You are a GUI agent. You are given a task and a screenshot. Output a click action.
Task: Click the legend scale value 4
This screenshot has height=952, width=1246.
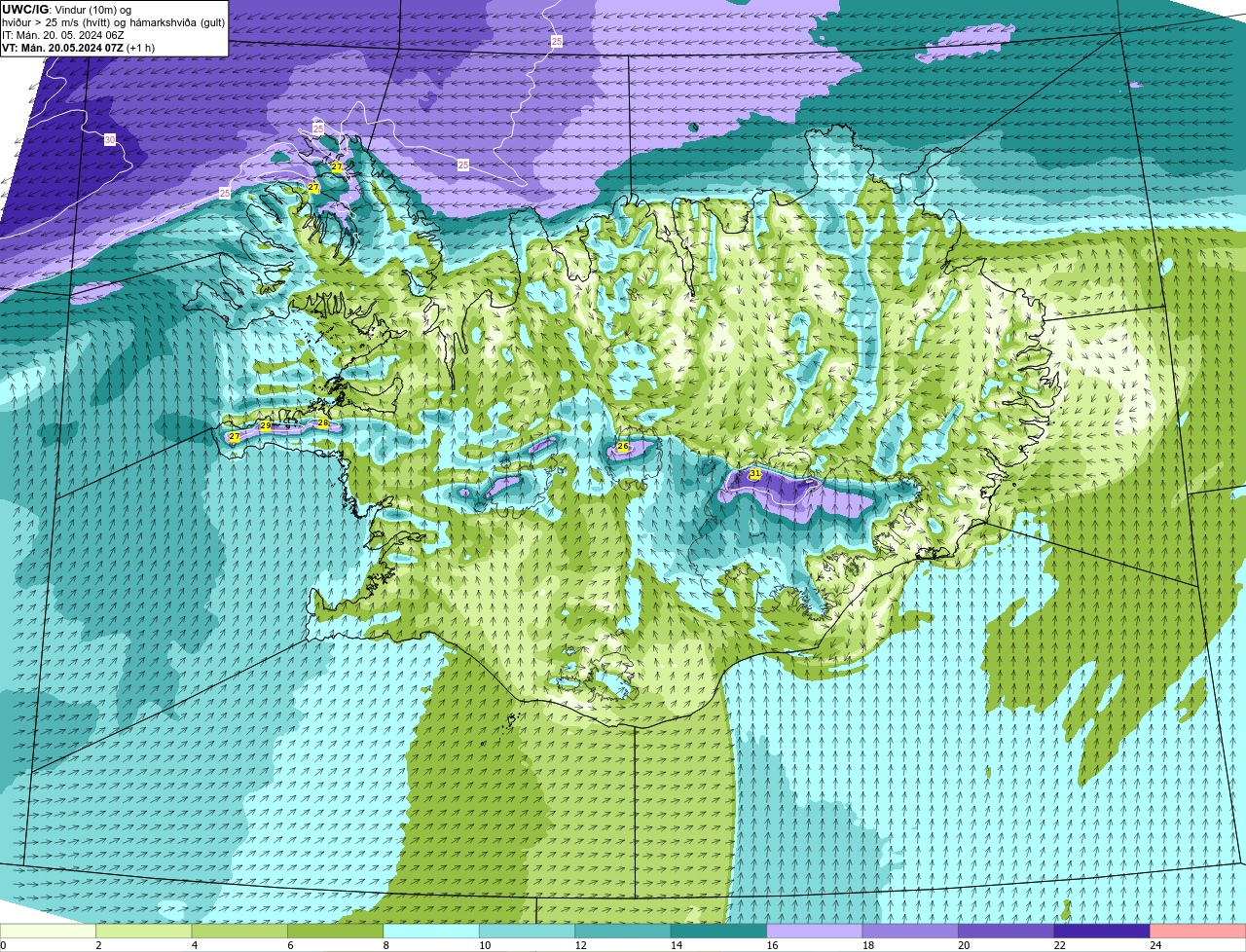coord(195,945)
